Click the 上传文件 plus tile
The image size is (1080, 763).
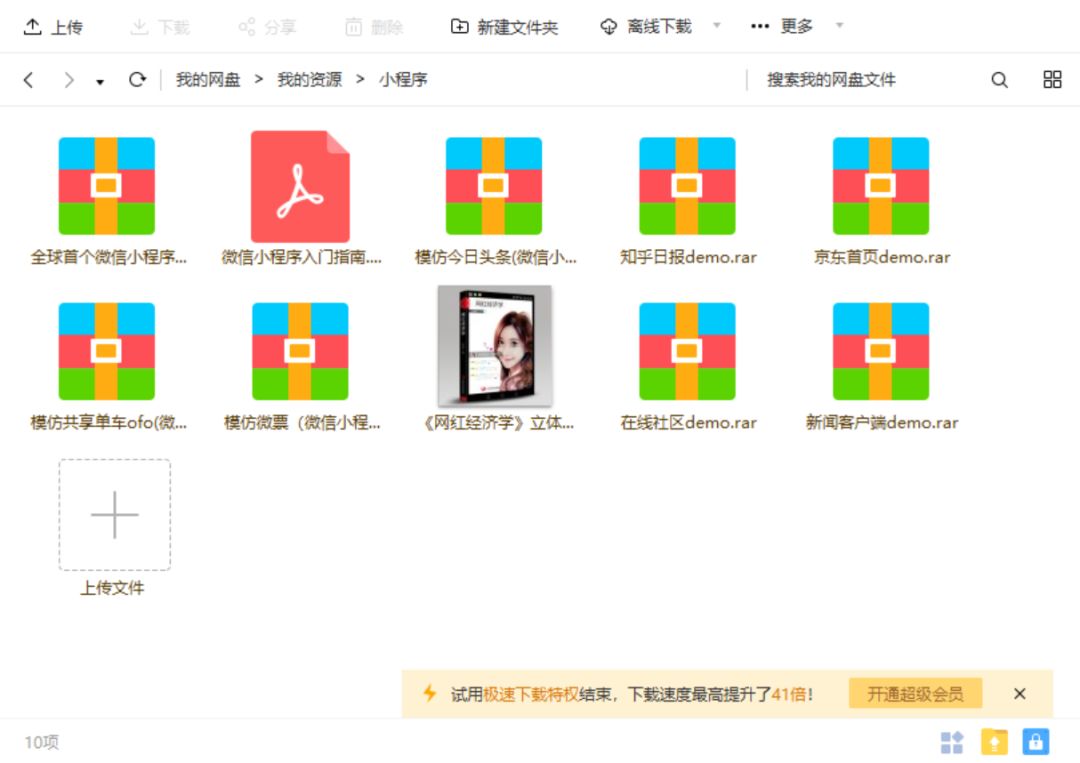[x=114, y=514]
